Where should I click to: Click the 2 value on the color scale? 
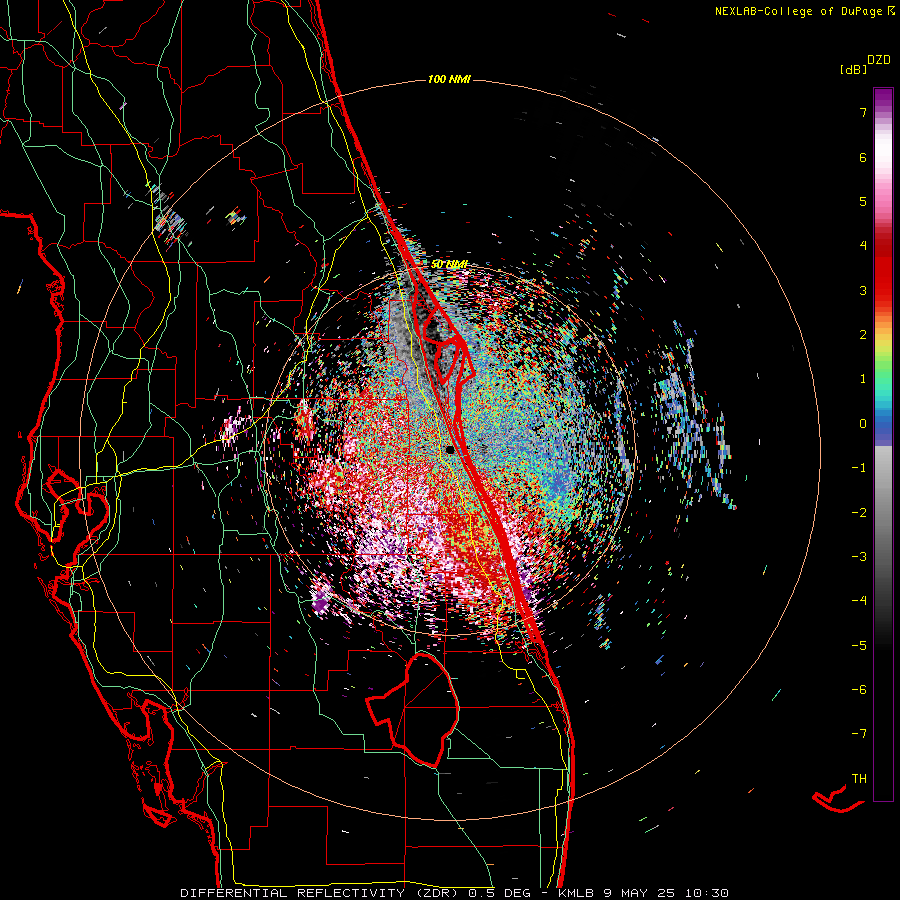pos(863,335)
